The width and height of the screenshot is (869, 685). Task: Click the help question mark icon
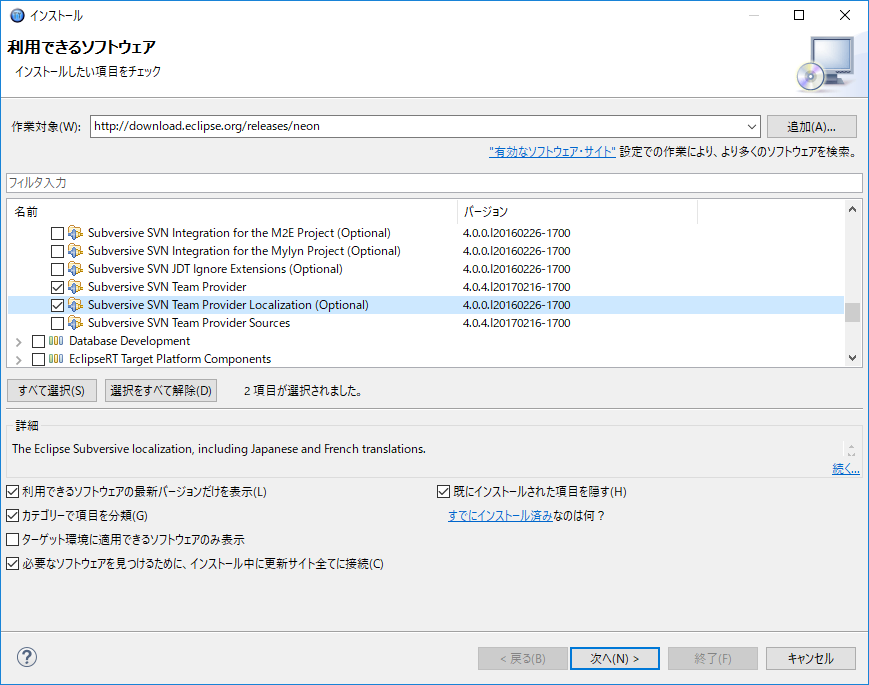point(26,657)
